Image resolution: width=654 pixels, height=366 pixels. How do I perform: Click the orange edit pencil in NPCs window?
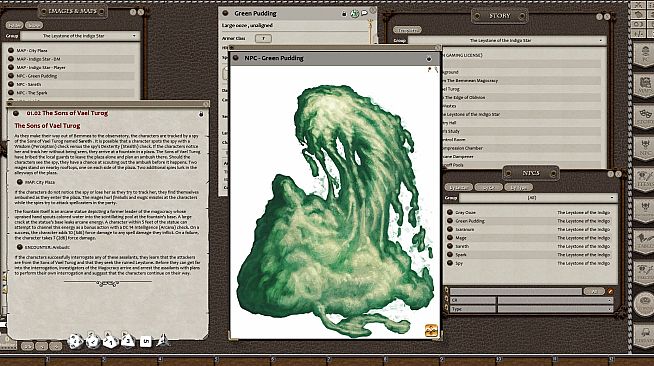click(x=610, y=291)
